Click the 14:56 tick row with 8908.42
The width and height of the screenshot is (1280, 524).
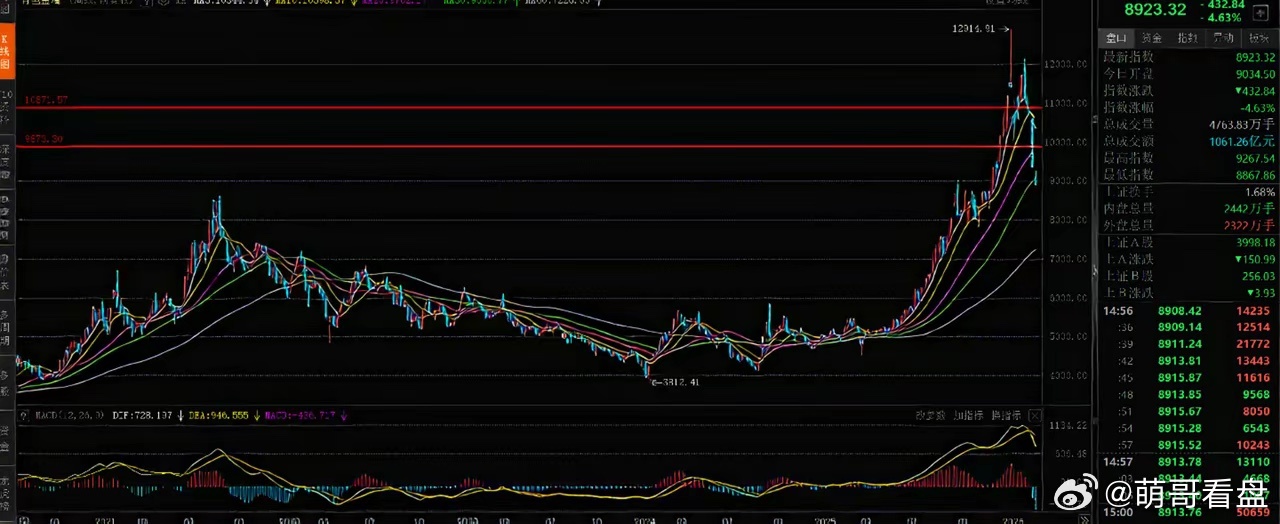[1188, 311]
